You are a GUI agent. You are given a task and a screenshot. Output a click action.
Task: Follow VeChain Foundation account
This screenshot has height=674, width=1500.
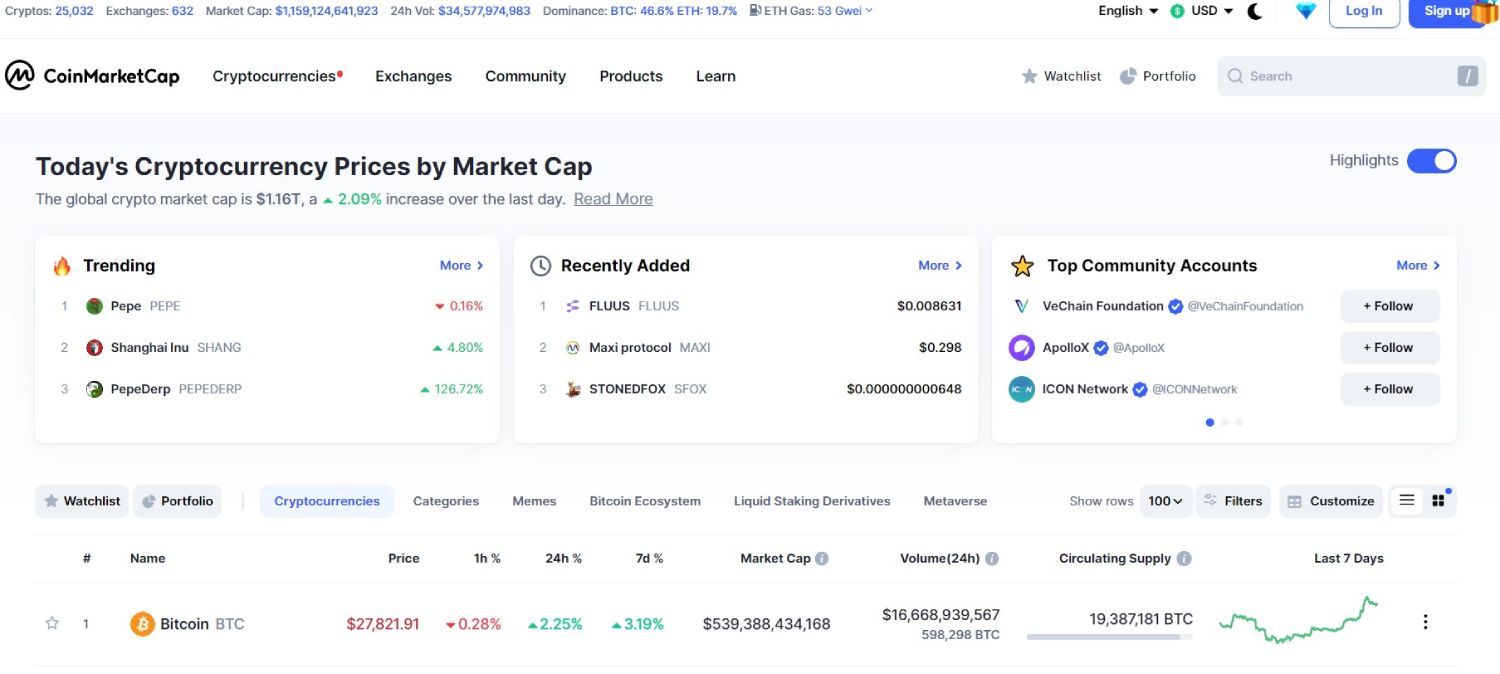tap(1390, 306)
